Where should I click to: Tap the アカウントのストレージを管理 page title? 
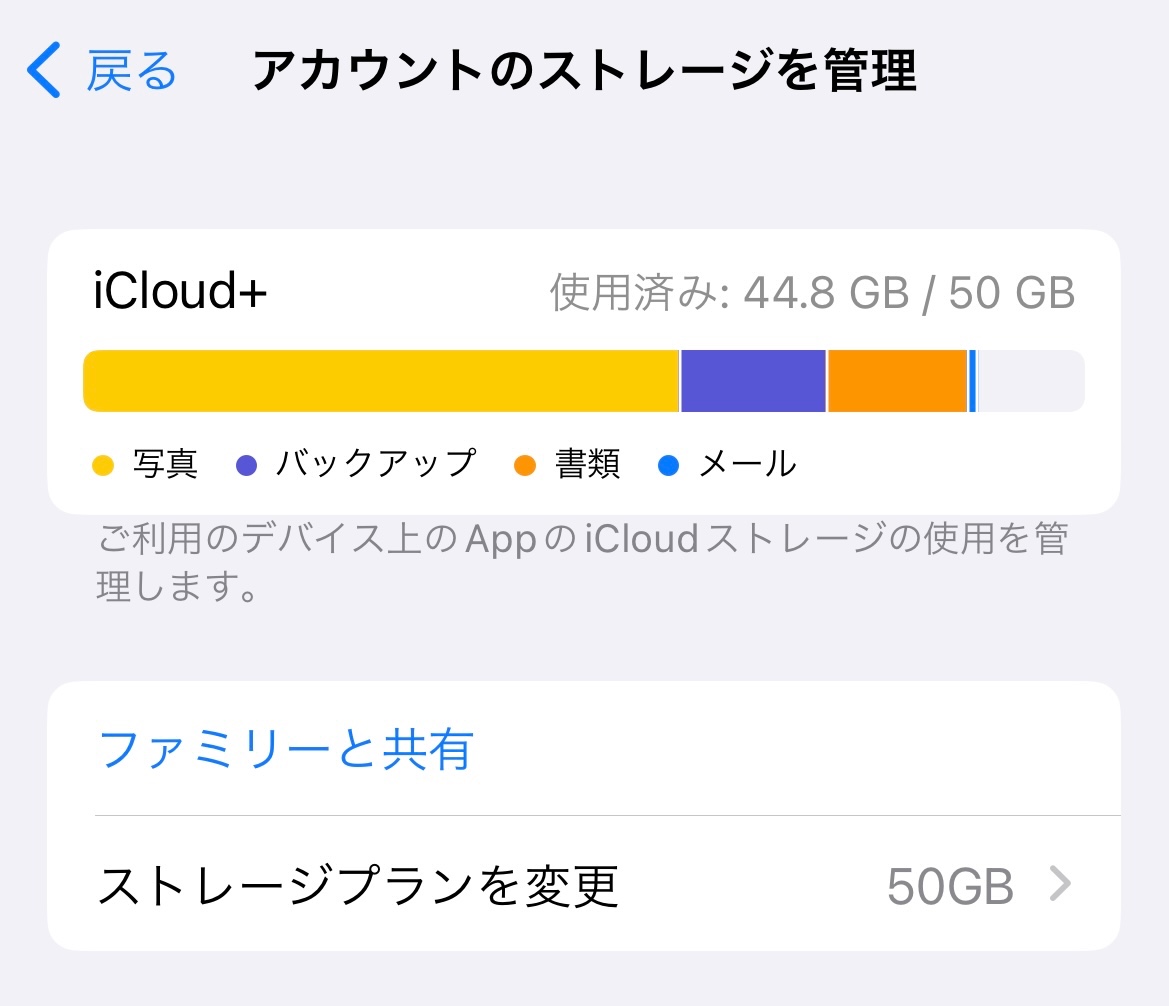coord(584,71)
